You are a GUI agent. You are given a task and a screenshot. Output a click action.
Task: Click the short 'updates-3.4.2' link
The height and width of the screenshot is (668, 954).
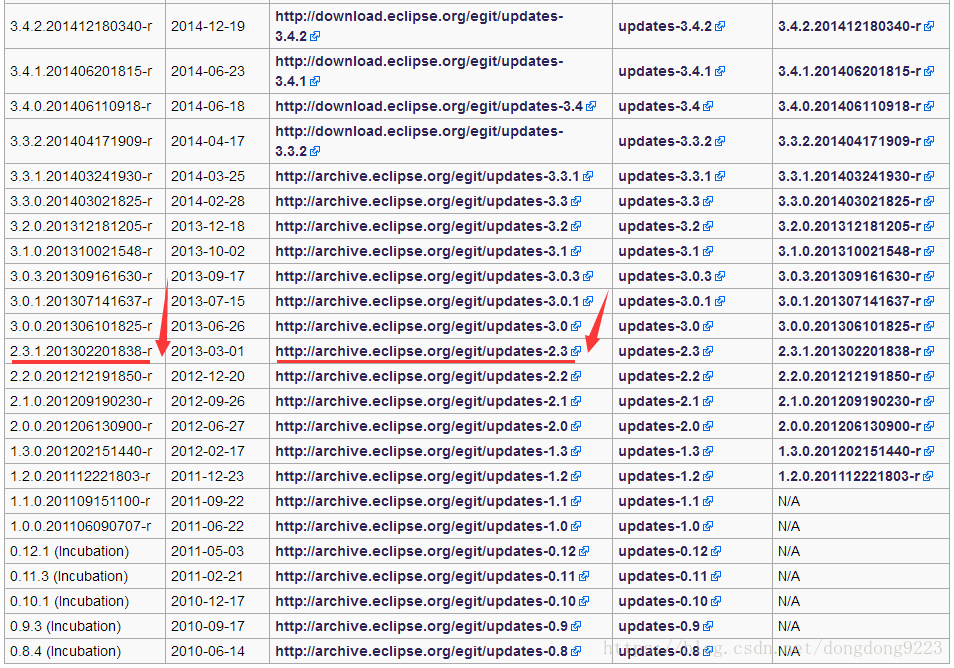(671, 26)
